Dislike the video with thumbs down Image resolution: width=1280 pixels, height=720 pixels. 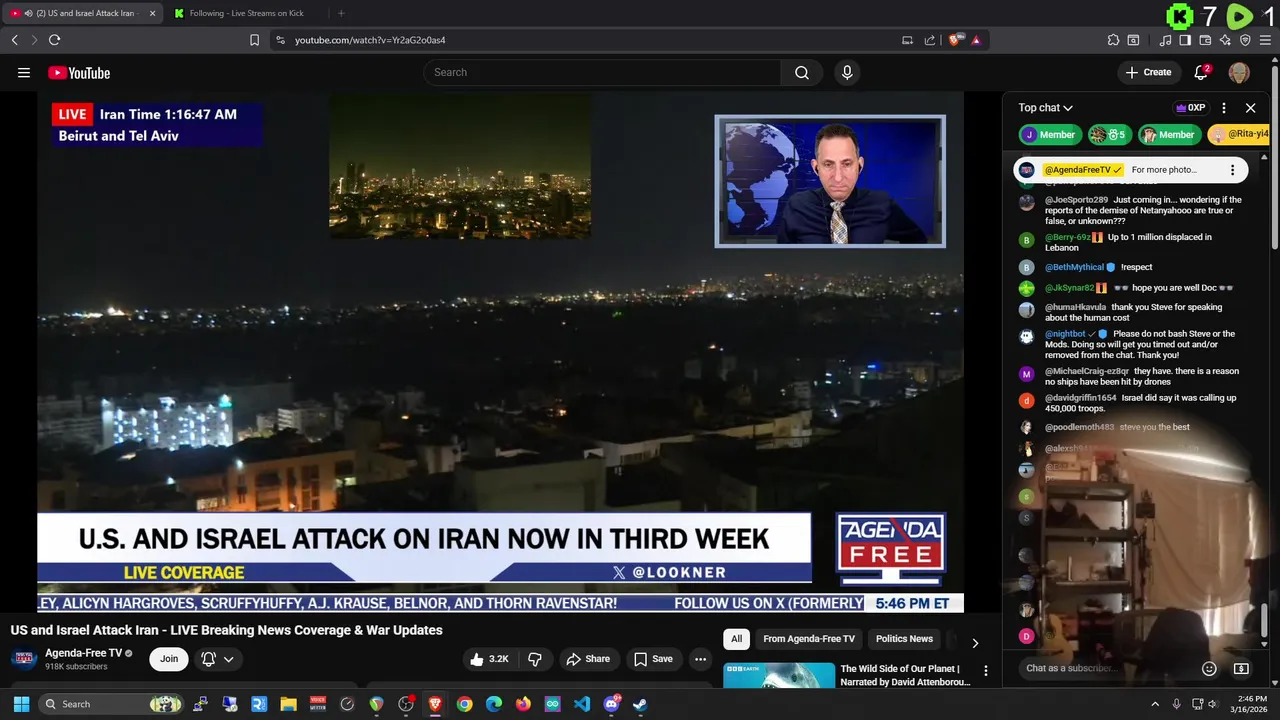pyautogui.click(x=535, y=659)
